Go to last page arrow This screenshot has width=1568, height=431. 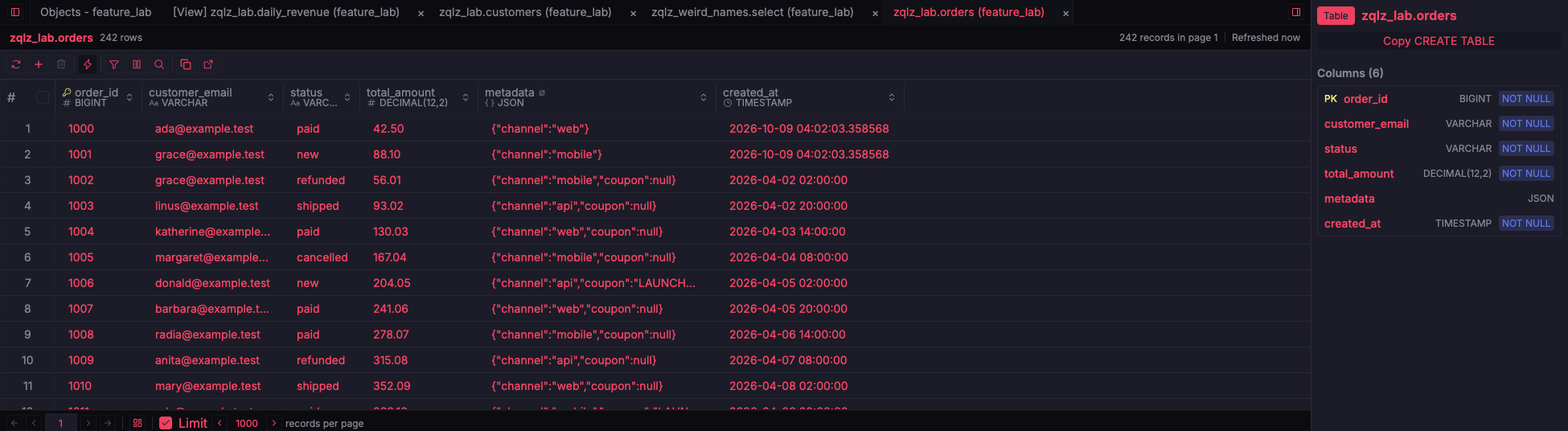point(108,423)
